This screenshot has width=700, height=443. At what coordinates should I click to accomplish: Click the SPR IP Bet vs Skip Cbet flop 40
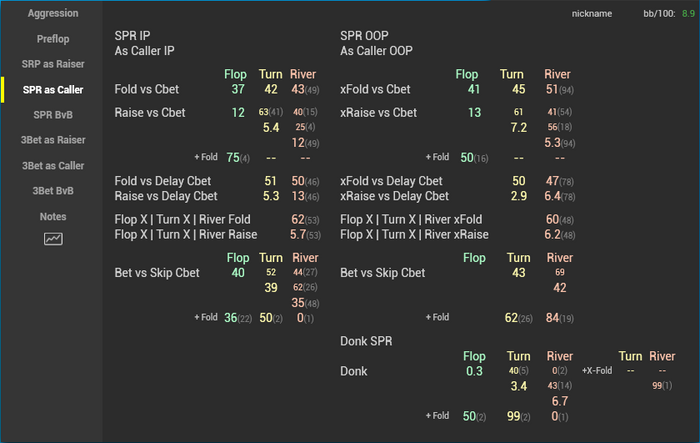coord(238,272)
